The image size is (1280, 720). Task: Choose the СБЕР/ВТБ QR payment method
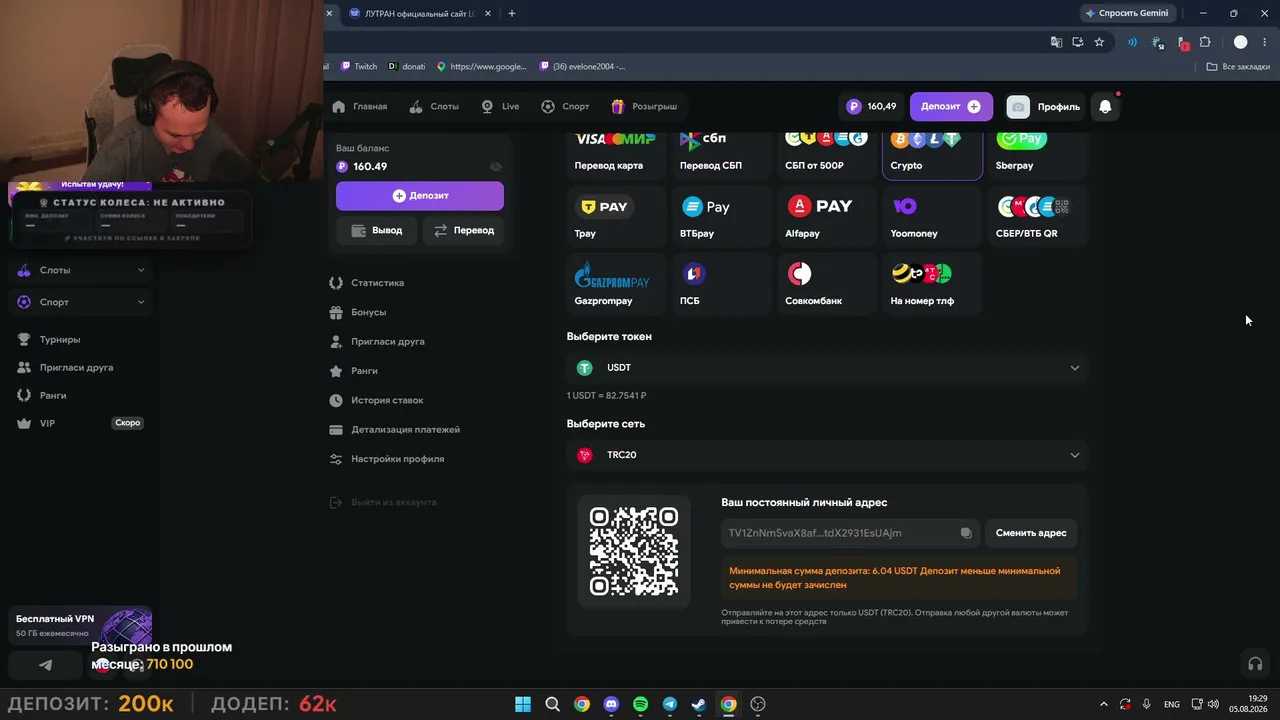tap(1038, 217)
